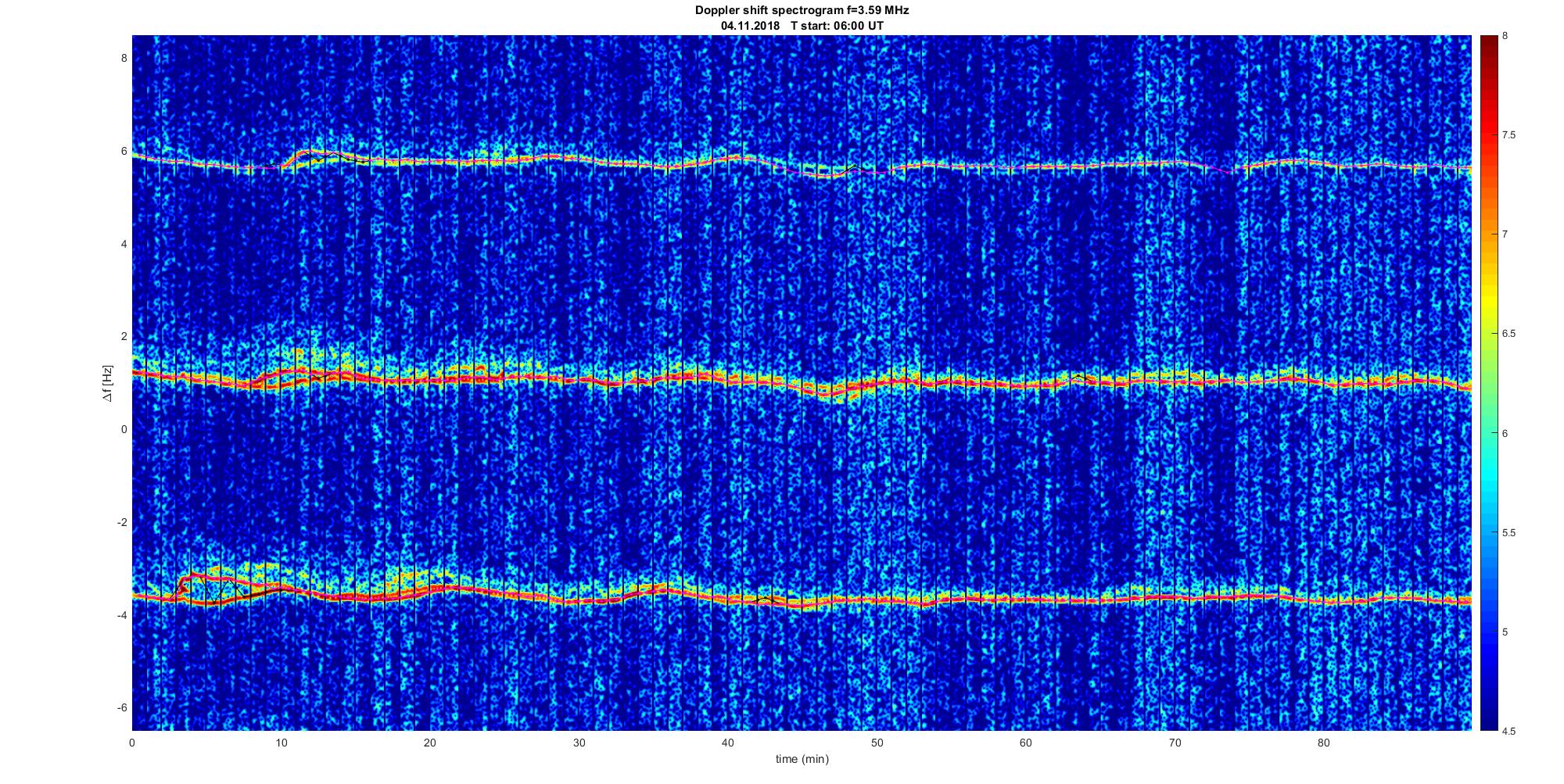Click the x-axis tick label '60'
The image size is (1564, 784).
1025,742
